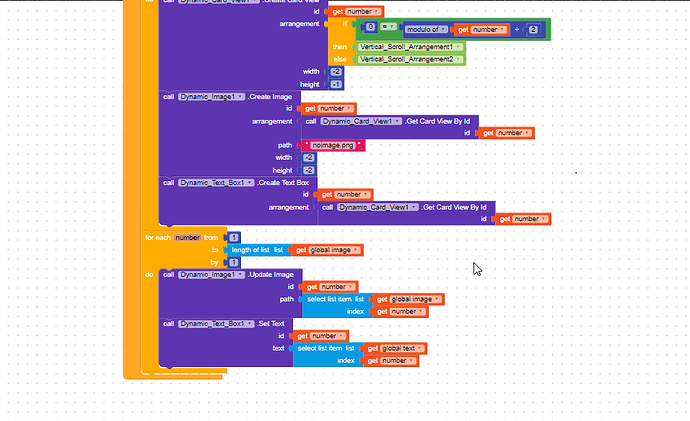This screenshot has height=421, width=690.
Task: Select the -2 height value of Create Image
Action: click(x=308, y=170)
